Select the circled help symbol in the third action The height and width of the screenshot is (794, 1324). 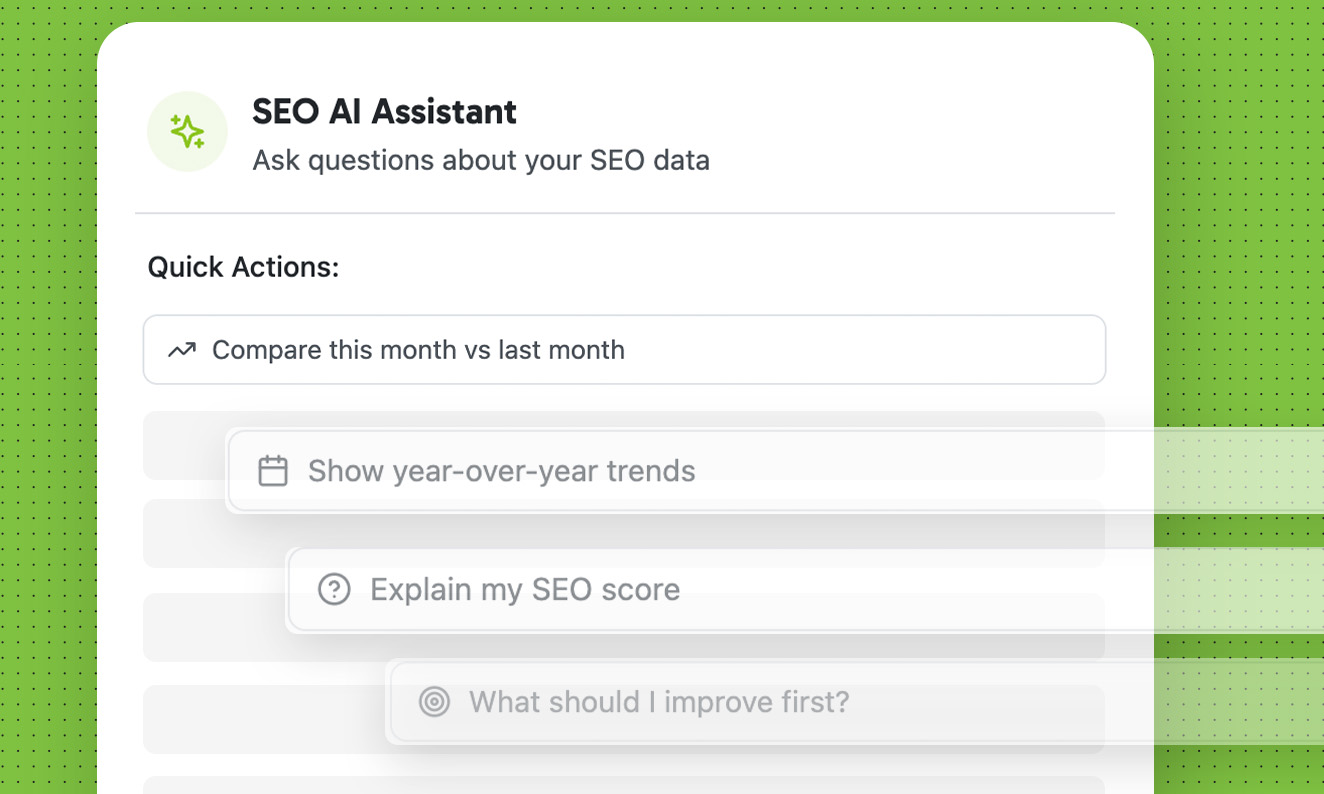332,589
